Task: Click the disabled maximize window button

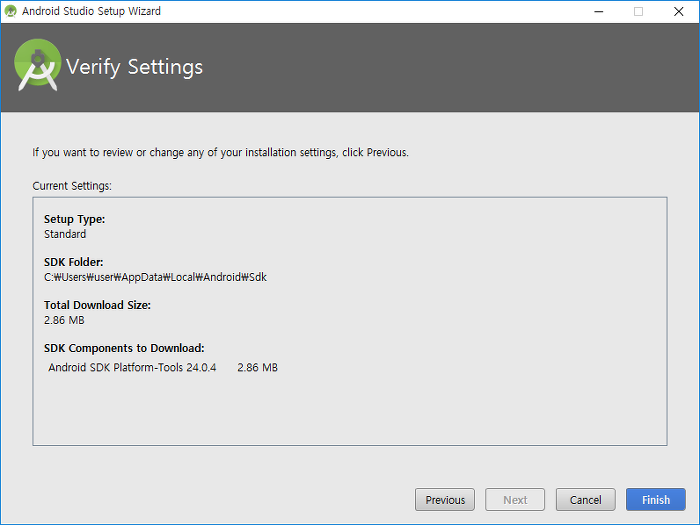Action: pyautogui.click(x=638, y=12)
